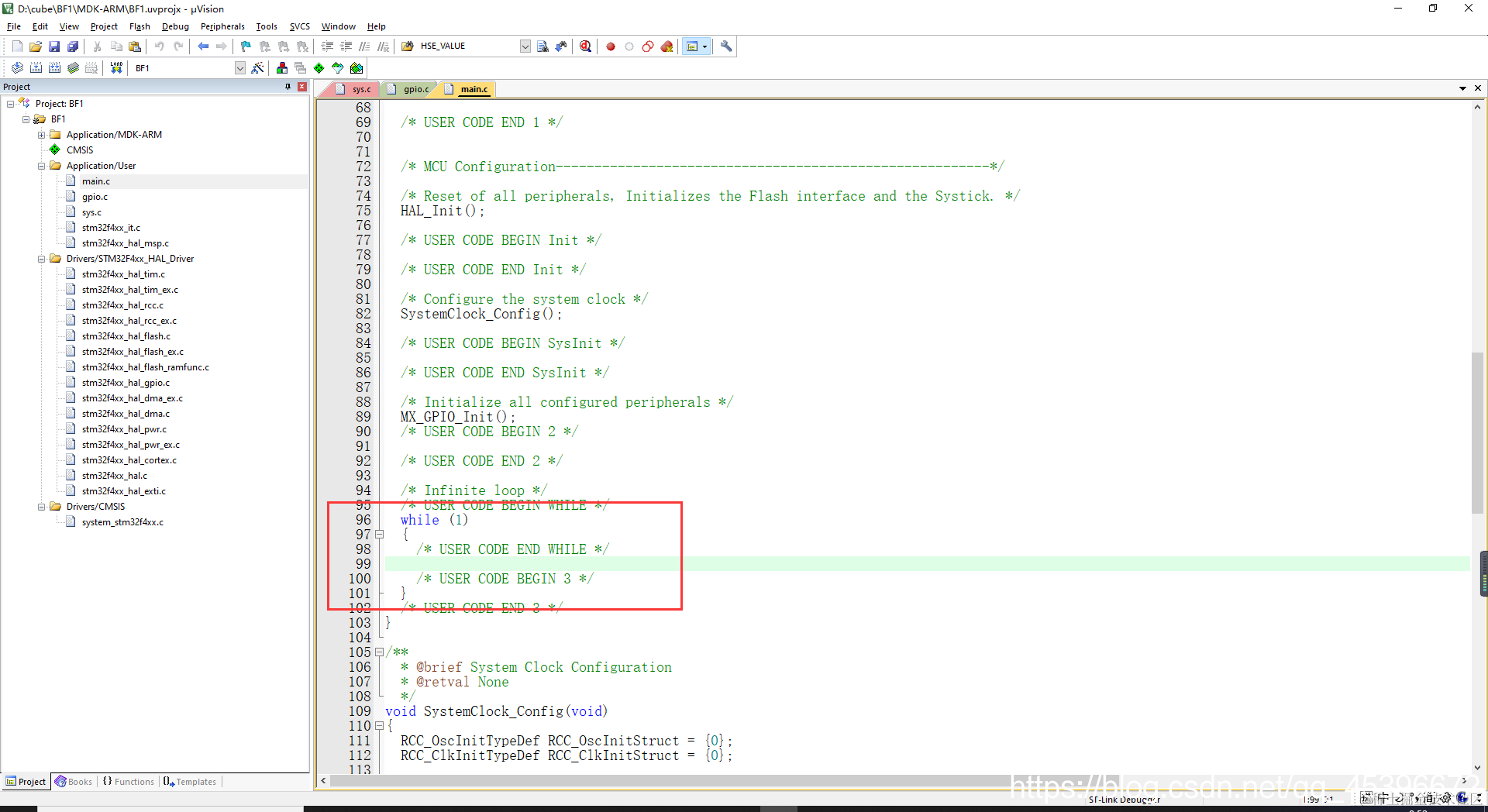Close the active editor tab with X
Image resolution: width=1488 pixels, height=812 pixels.
pyautogui.click(x=1478, y=88)
